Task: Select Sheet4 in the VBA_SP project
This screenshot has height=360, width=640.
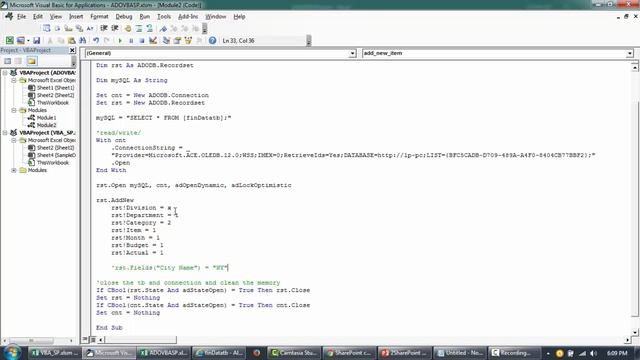Action: click(56, 155)
